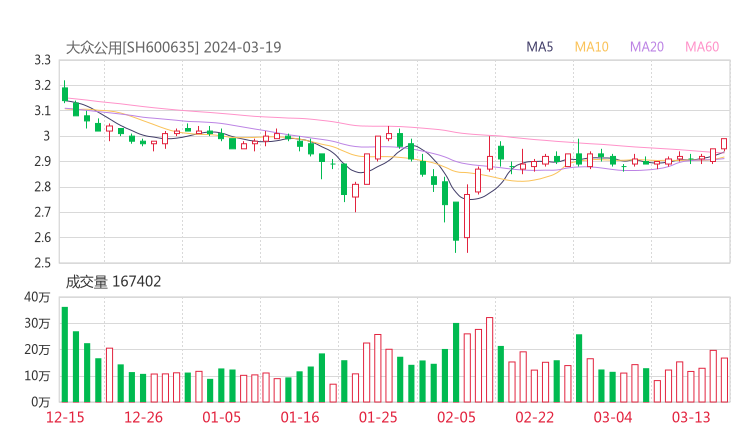Click the 2.5 price axis label
Screen dimensions: 740x440
[x=42, y=263]
